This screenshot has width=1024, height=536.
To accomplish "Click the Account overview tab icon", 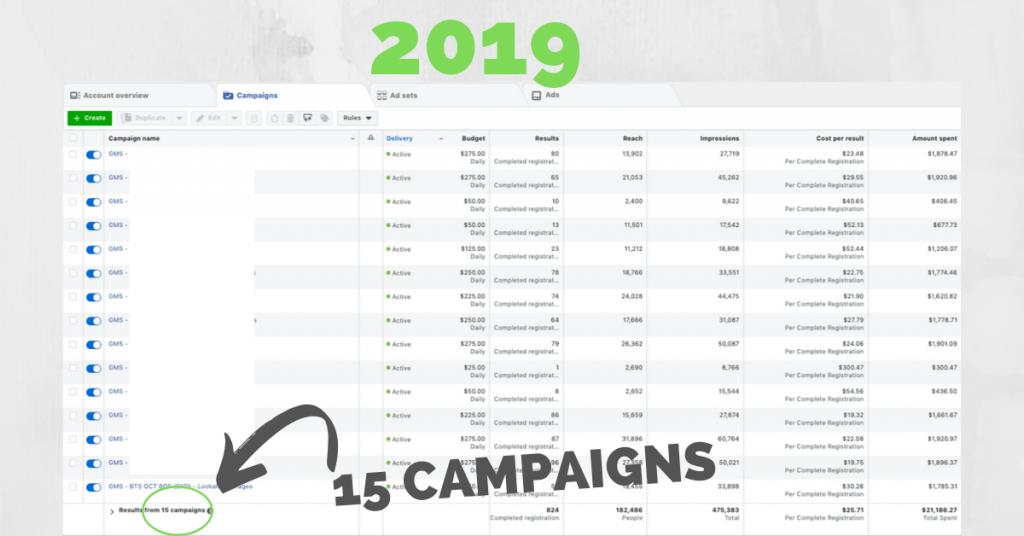I will click(x=75, y=96).
